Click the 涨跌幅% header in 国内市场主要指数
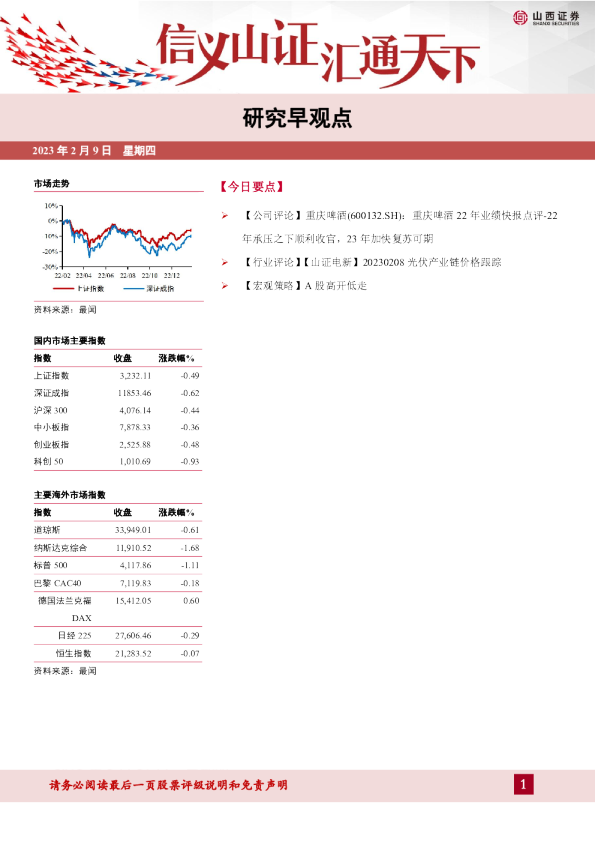The height and width of the screenshot is (842, 595). (x=177, y=358)
